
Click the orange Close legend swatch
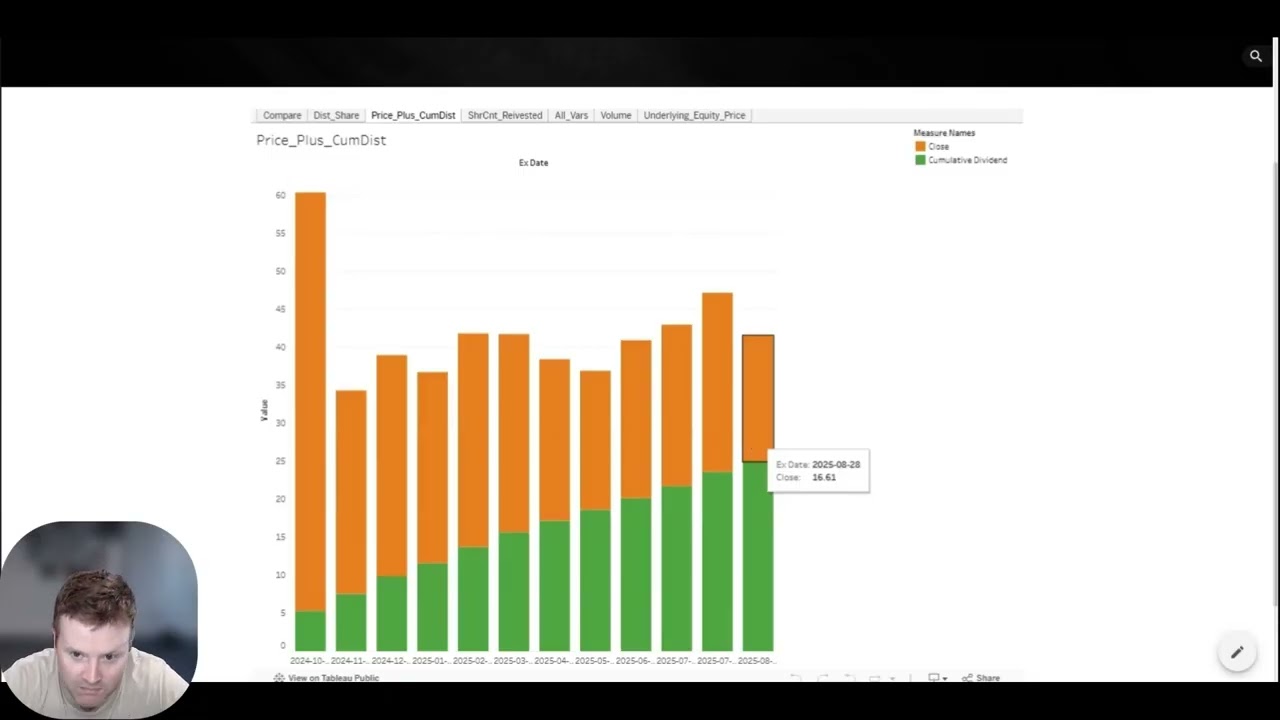(920, 146)
